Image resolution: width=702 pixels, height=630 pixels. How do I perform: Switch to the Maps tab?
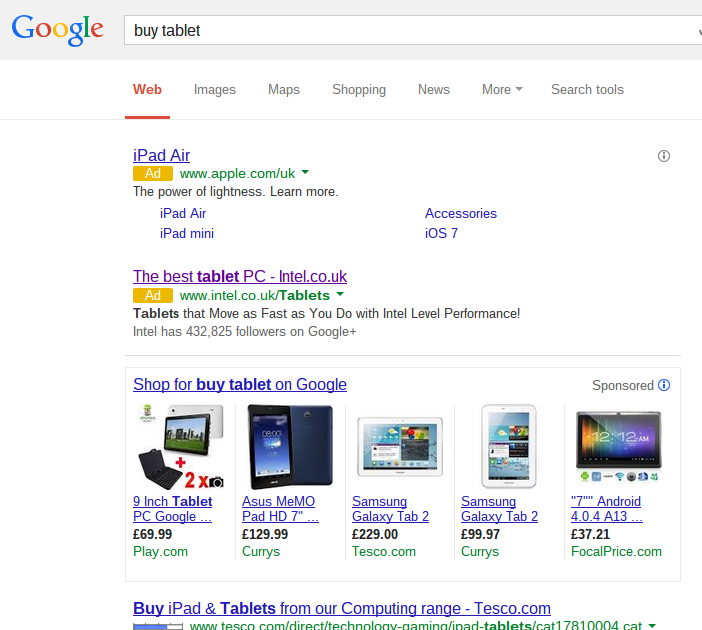[x=284, y=90]
